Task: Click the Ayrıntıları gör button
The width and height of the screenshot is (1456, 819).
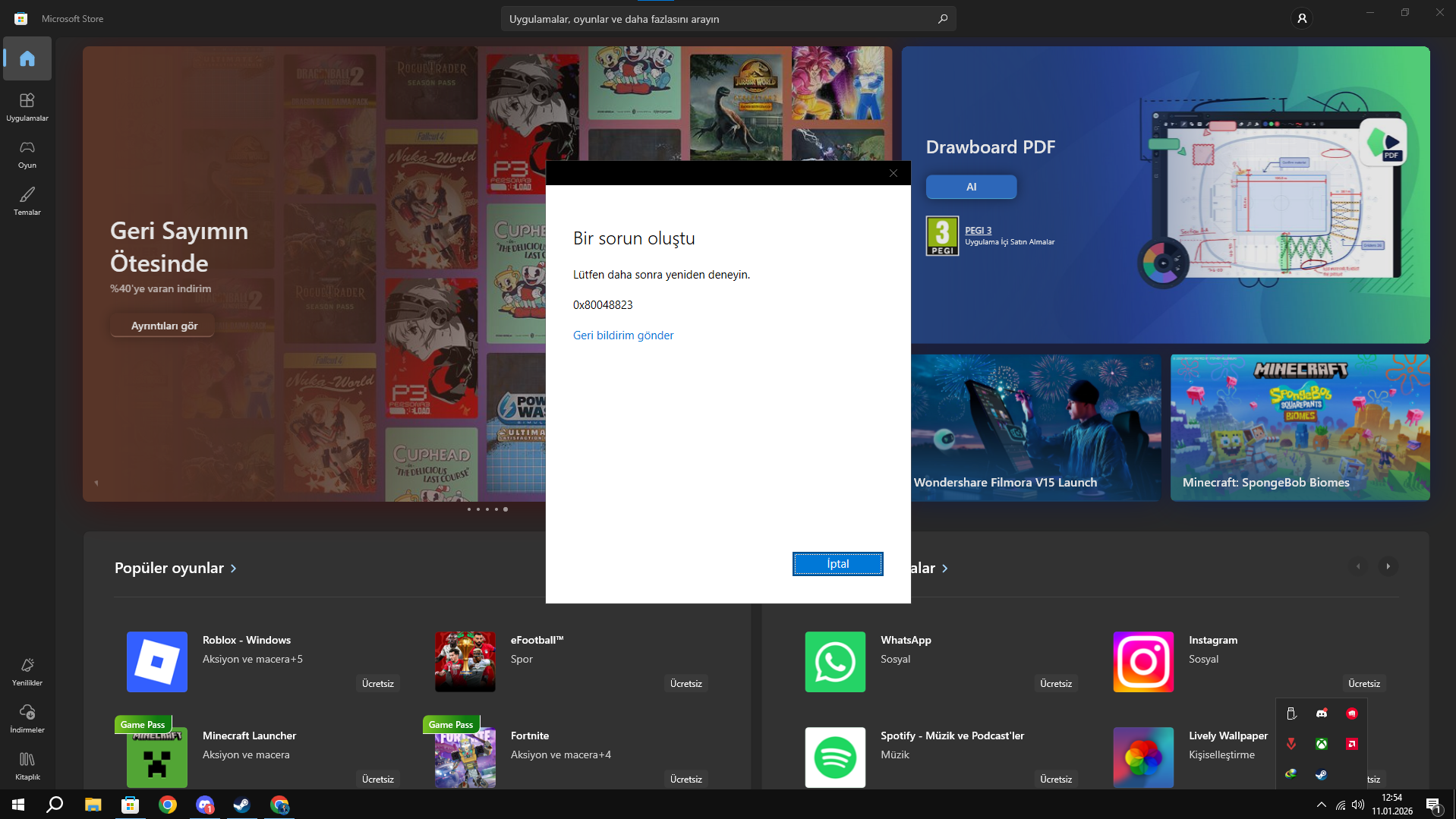Action: (164, 326)
